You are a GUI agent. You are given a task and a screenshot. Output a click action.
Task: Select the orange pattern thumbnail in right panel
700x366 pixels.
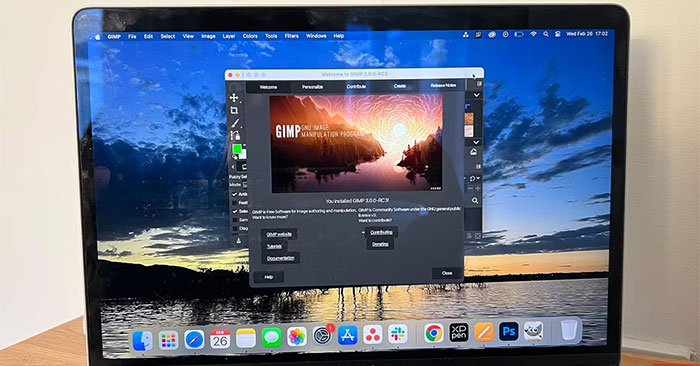(469, 119)
